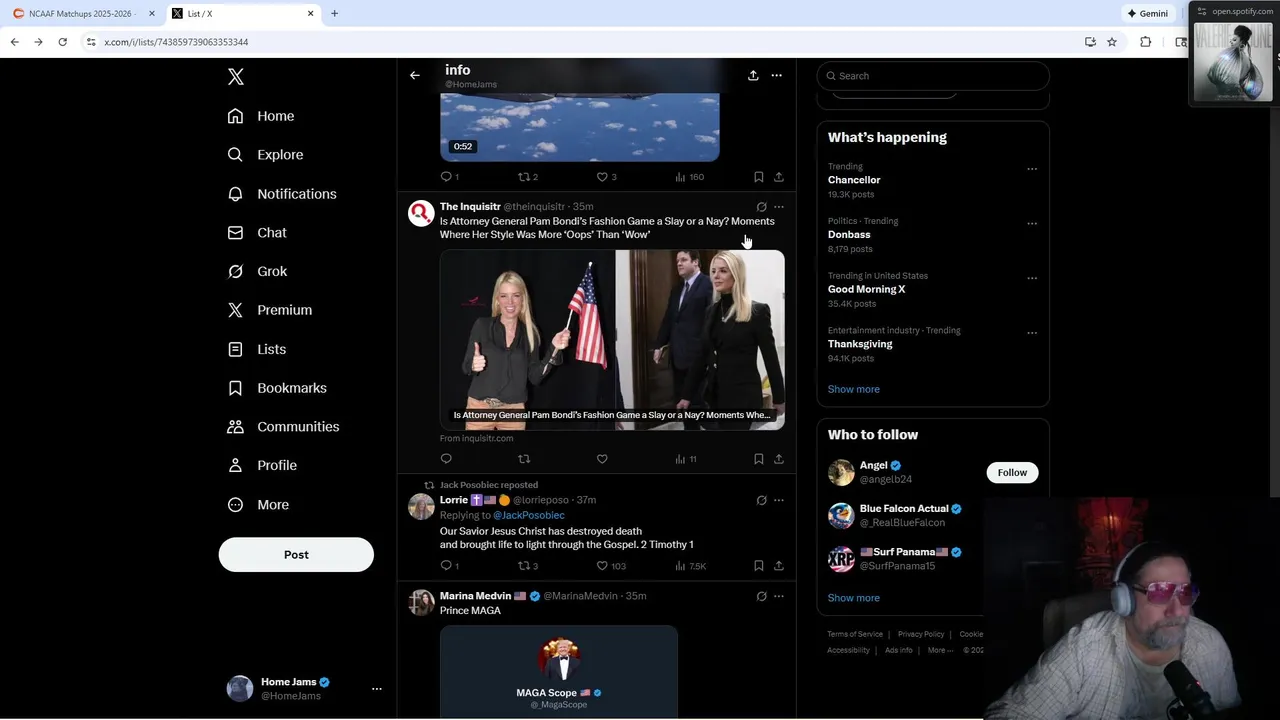Bookmark this page with the star icon

[1111, 42]
